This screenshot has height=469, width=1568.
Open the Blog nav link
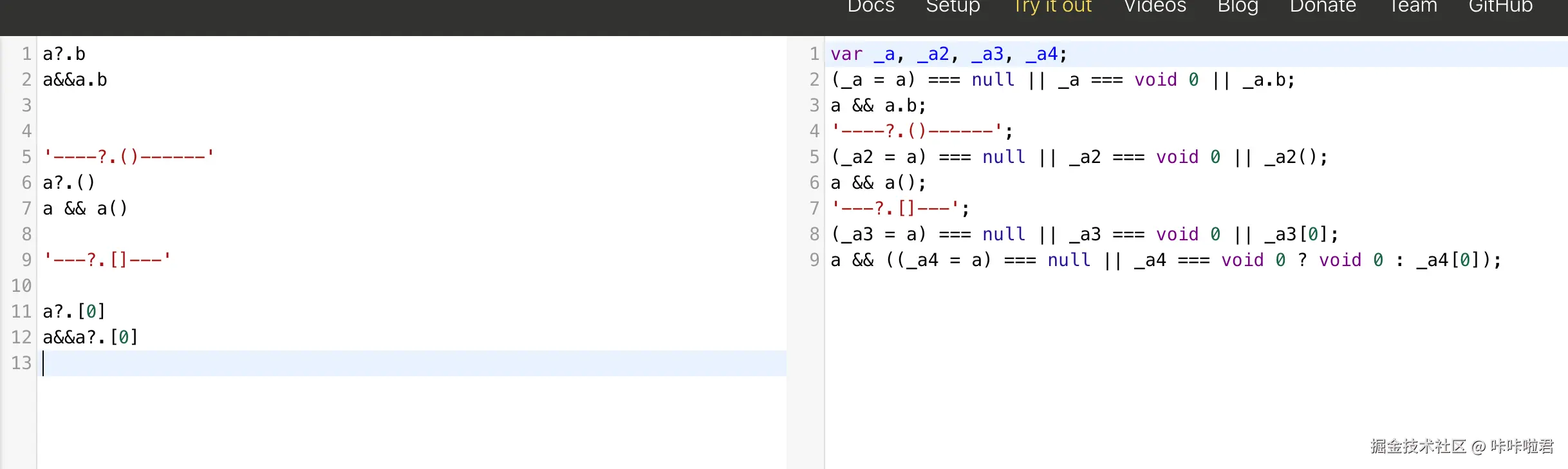[1238, 6]
